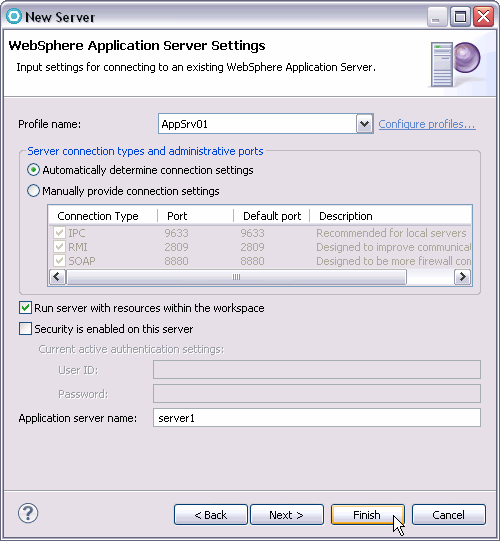Click the SOAP port value 8880
The width and height of the screenshot is (500, 541).
pyautogui.click(x=176, y=261)
